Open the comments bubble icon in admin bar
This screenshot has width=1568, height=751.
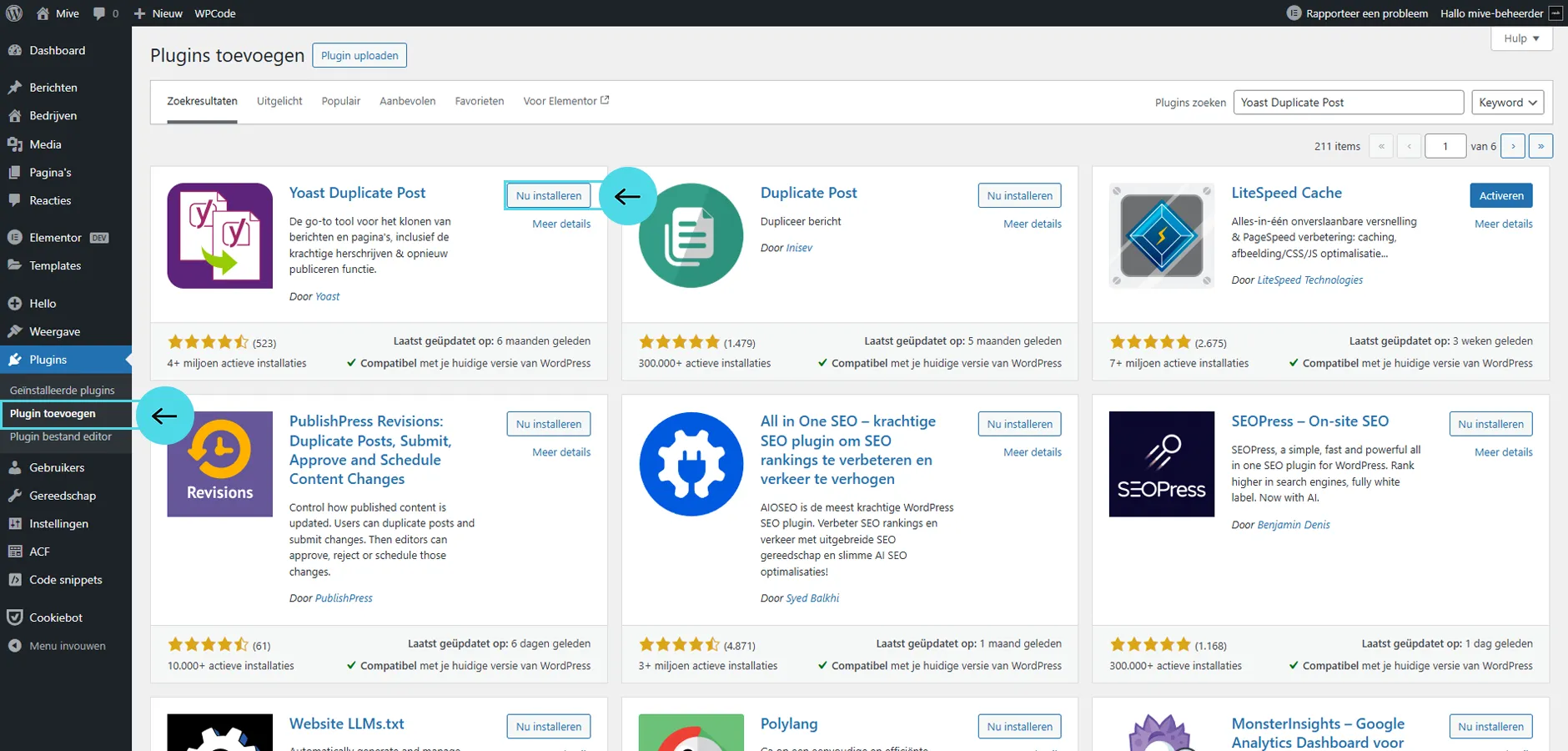click(x=100, y=13)
